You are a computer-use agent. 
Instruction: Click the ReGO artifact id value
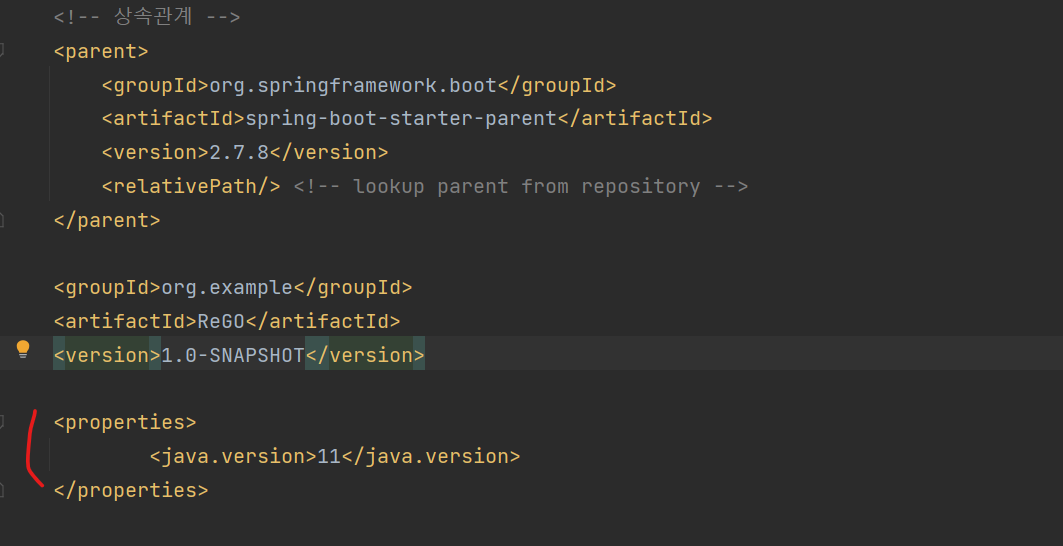pyautogui.click(x=220, y=321)
